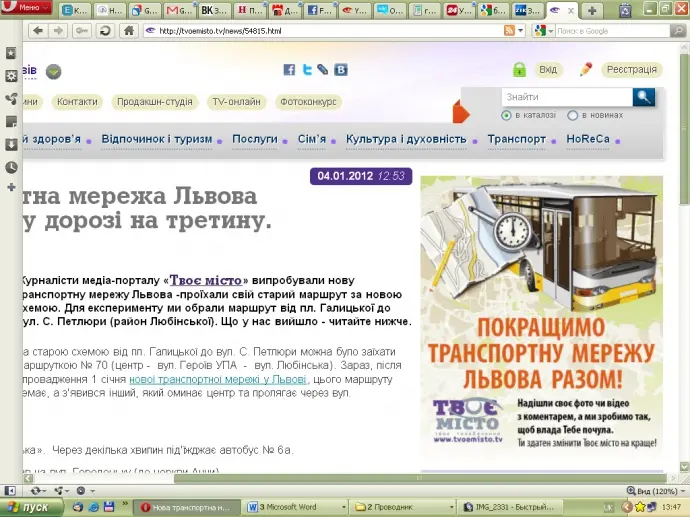690x517 pixels.
Task: Open the closed tabs trash icon
Action: pyautogui.click(x=625, y=11)
